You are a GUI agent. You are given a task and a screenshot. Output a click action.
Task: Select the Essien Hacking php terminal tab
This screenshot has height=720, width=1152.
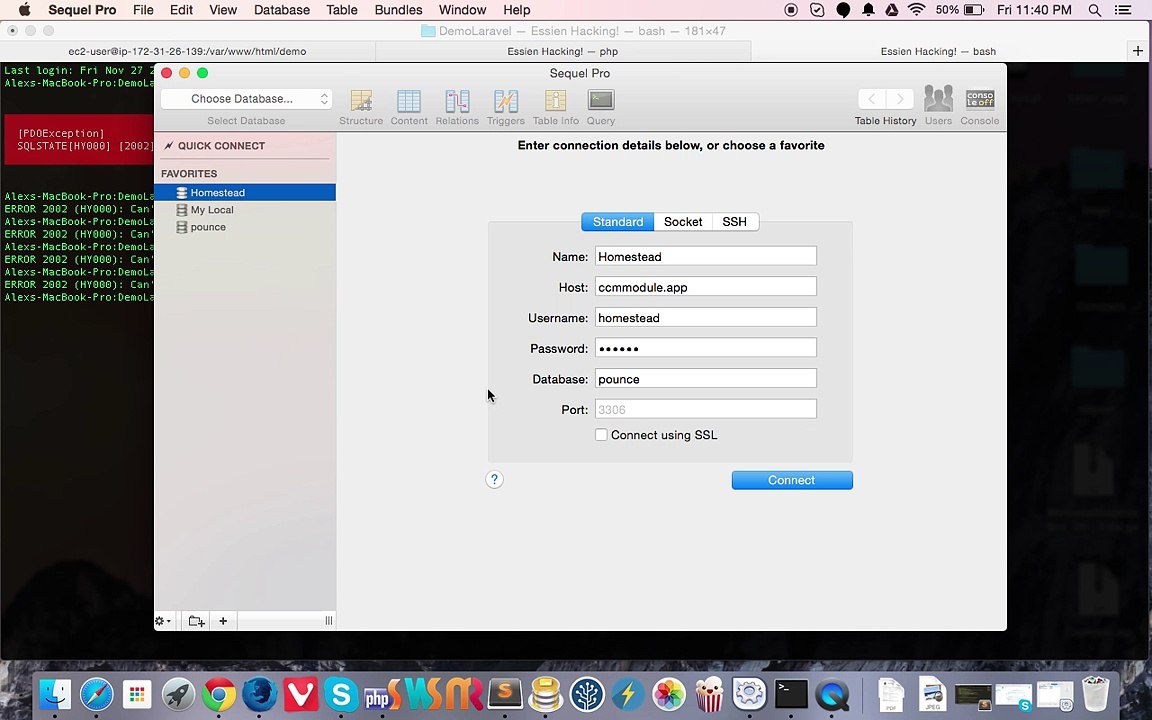point(563,51)
